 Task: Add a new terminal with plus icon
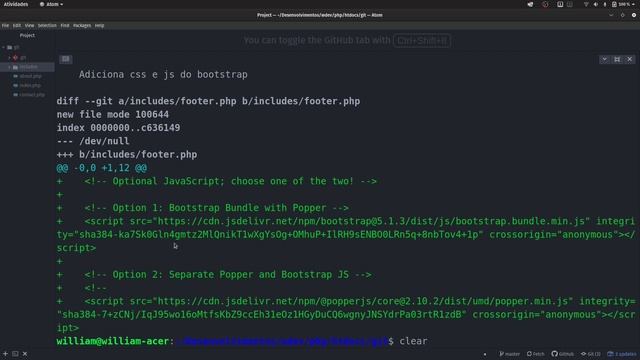coord(5,354)
